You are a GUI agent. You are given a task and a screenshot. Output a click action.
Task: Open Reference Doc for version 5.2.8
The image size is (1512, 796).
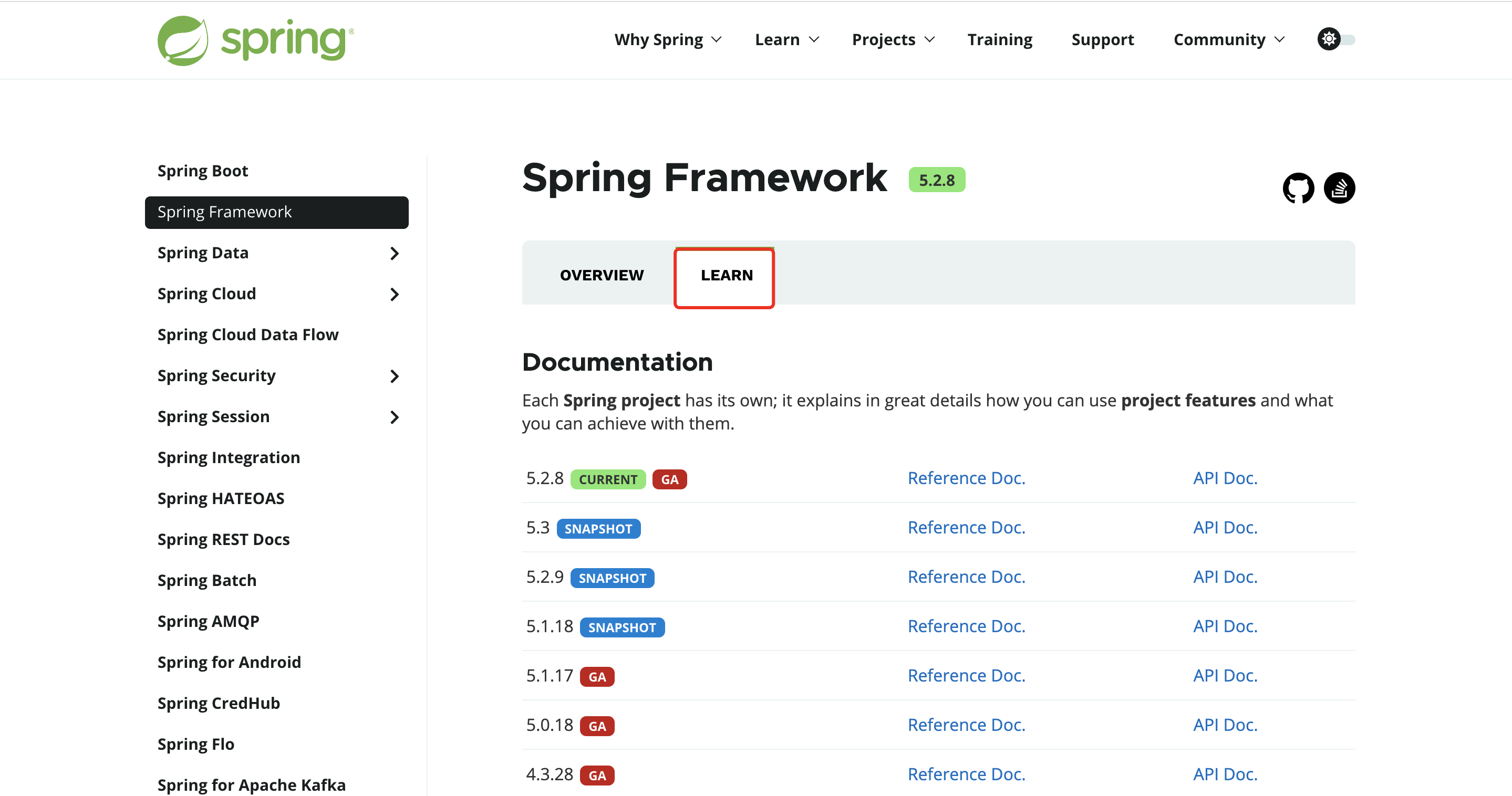(x=966, y=478)
